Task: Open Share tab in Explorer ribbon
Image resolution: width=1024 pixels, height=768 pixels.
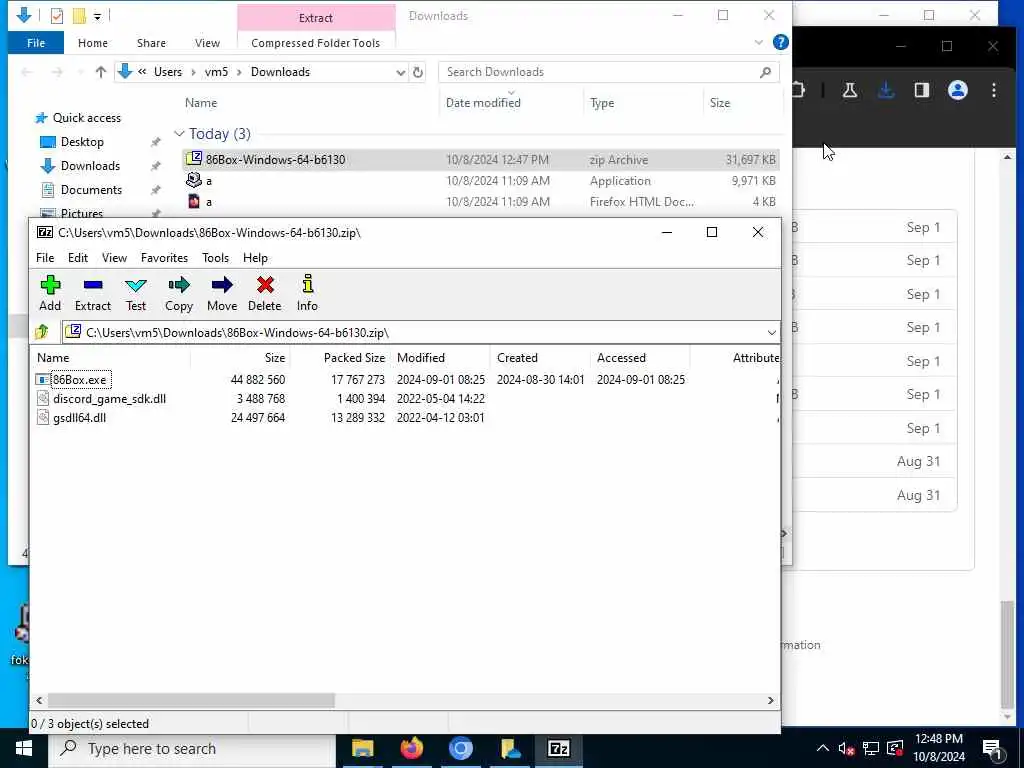Action: click(x=151, y=43)
